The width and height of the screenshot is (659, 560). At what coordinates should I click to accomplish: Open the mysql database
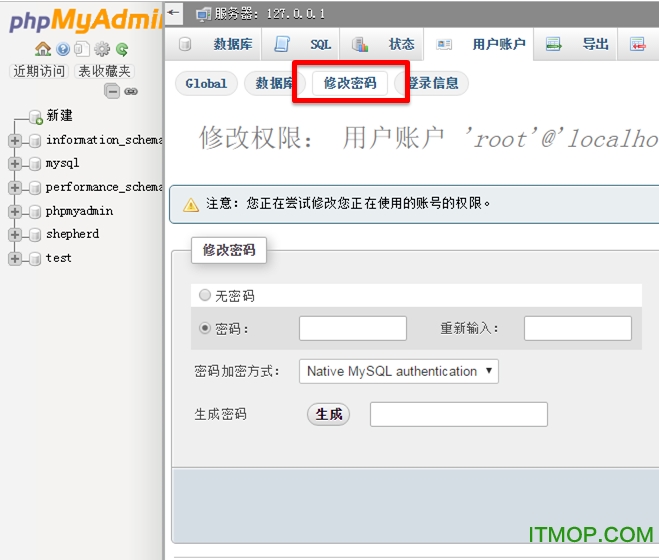62,164
